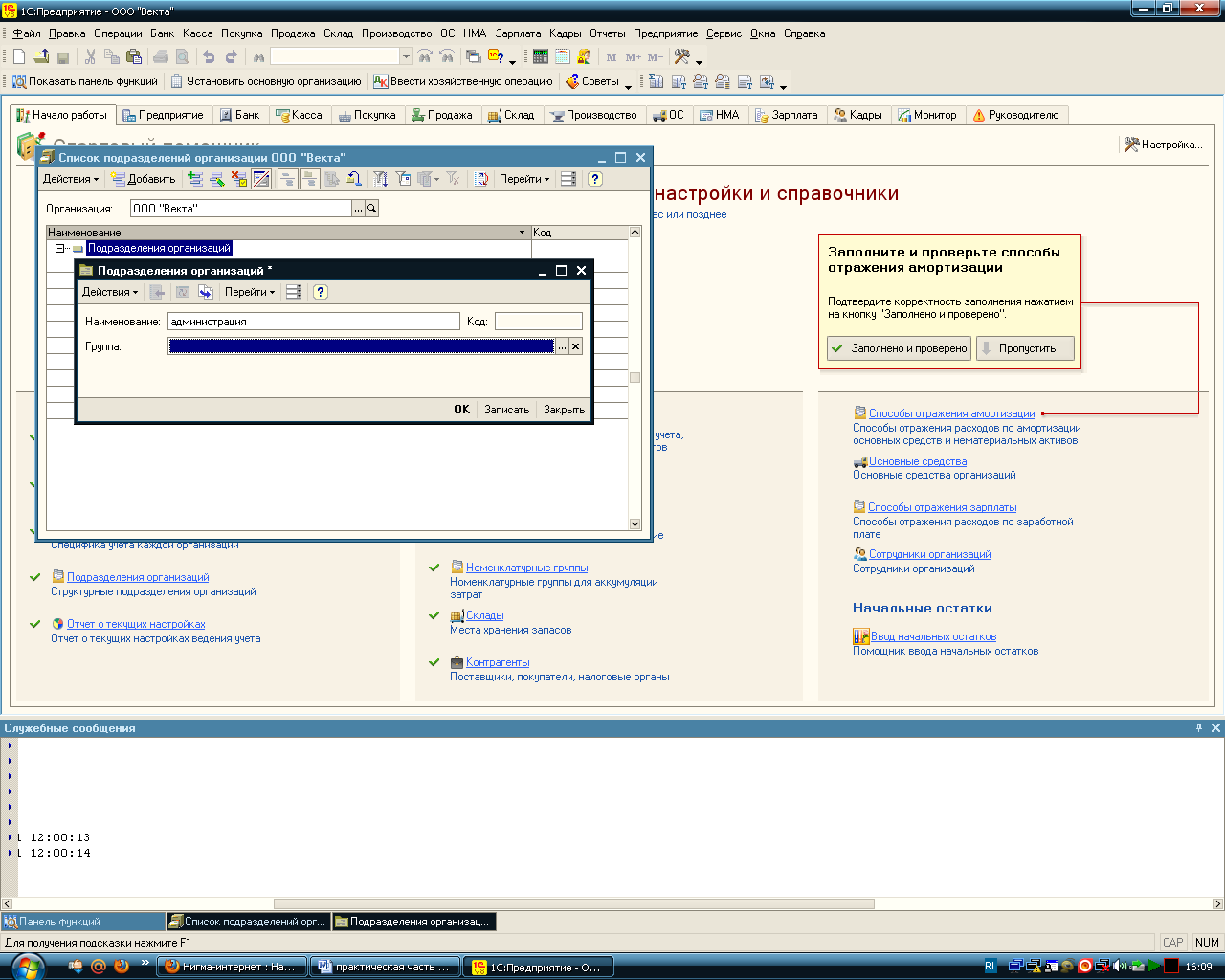
Task: Open Способы отражения амортизации link
Action: 951,413
